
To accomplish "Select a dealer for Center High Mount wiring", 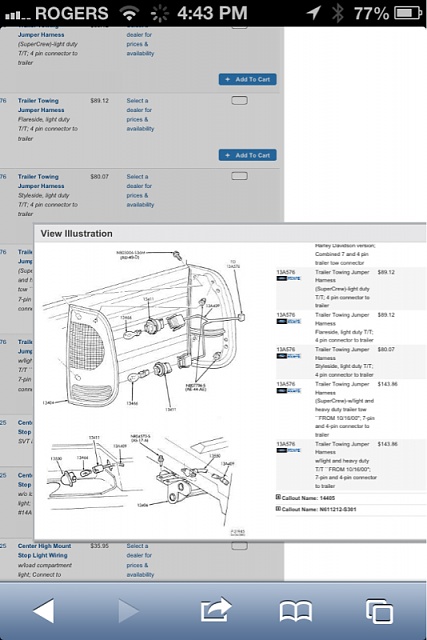I will (140, 560).
